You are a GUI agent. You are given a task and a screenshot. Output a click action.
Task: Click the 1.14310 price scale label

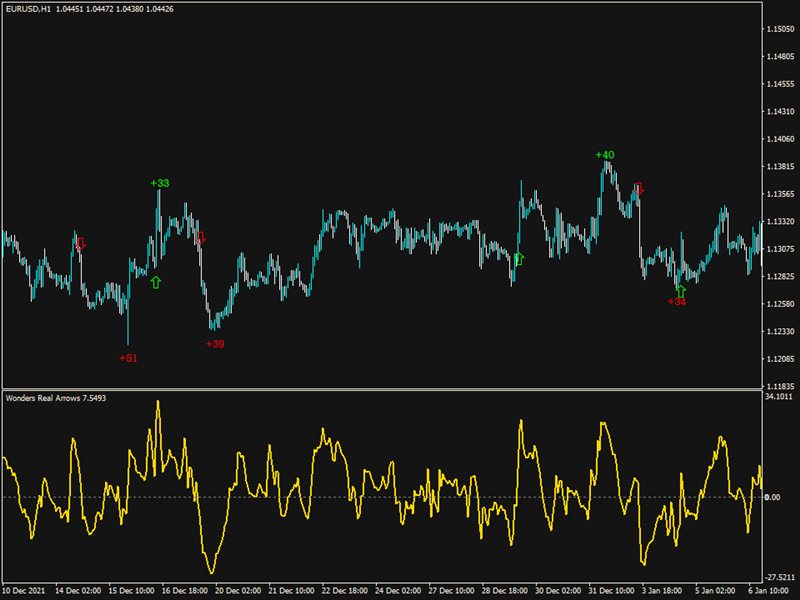pyautogui.click(x=781, y=111)
